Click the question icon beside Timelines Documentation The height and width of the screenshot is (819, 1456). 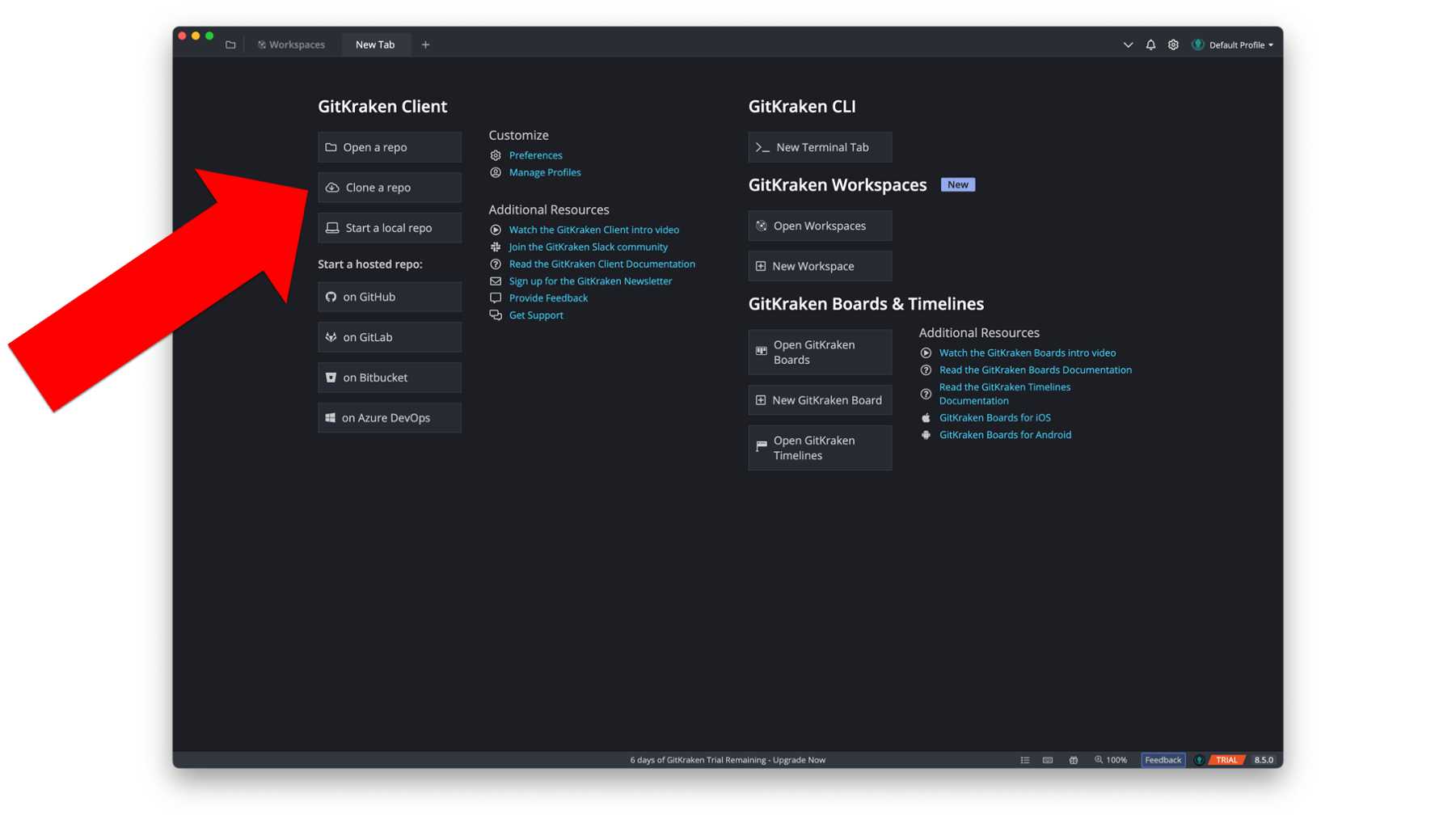point(926,394)
